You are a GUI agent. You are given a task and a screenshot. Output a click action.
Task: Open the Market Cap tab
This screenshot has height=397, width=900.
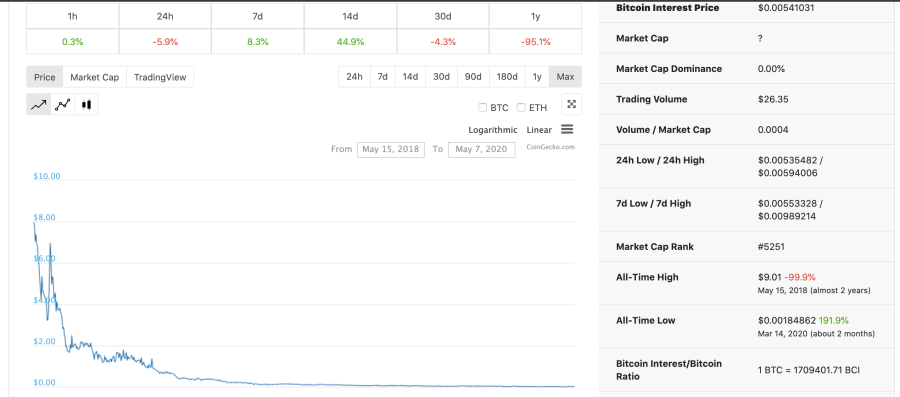coord(95,77)
